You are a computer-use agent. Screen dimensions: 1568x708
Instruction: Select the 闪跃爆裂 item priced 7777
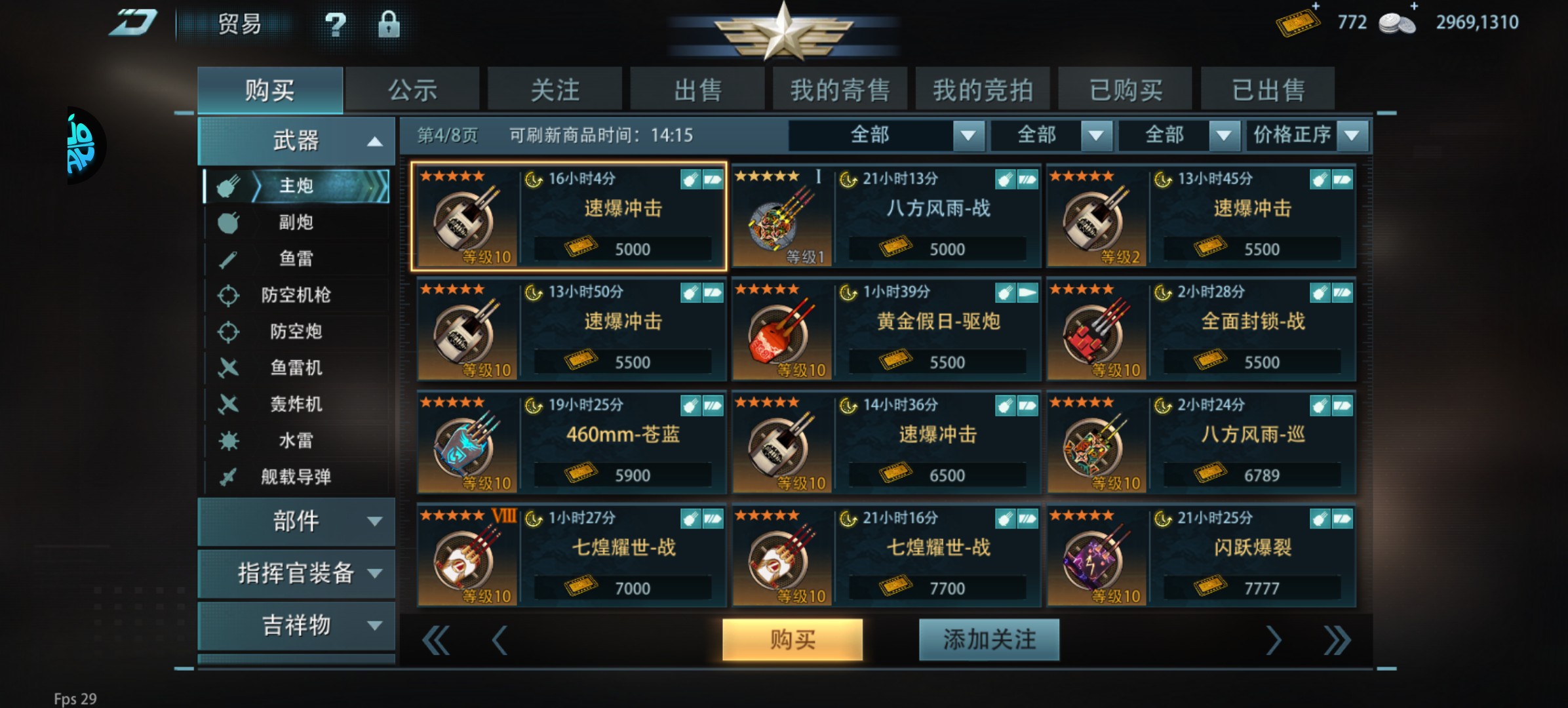coord(1201,555)
